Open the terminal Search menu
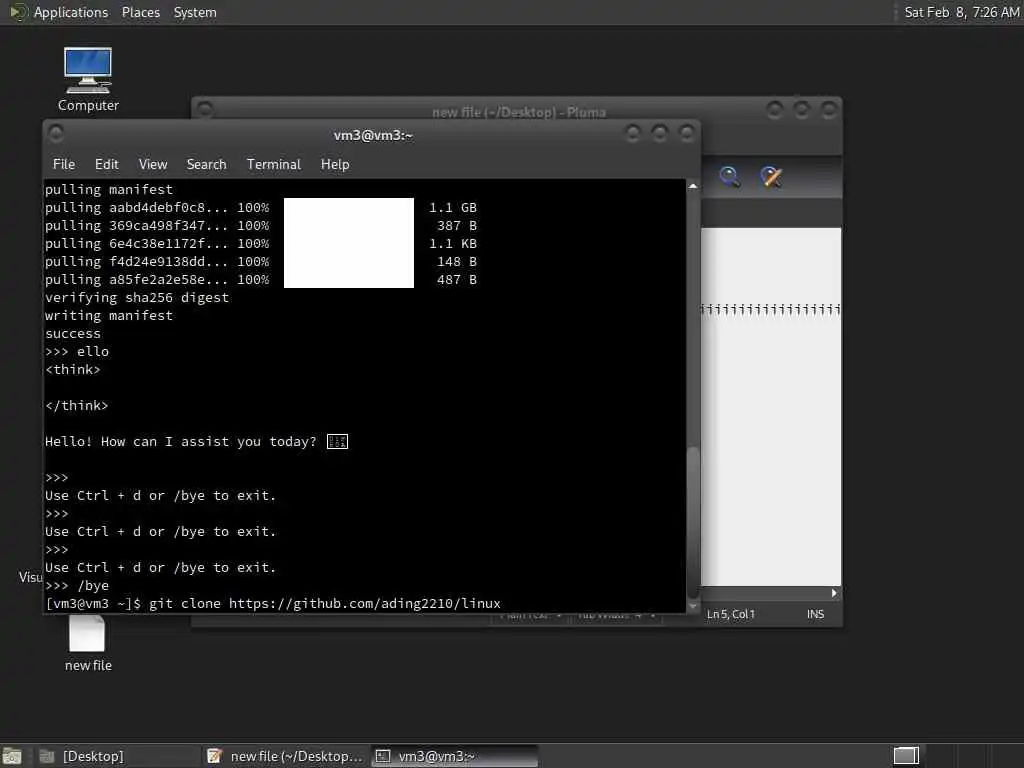Screen dimensions: 1024x768 pyautogui.click(x=206, y=164)
